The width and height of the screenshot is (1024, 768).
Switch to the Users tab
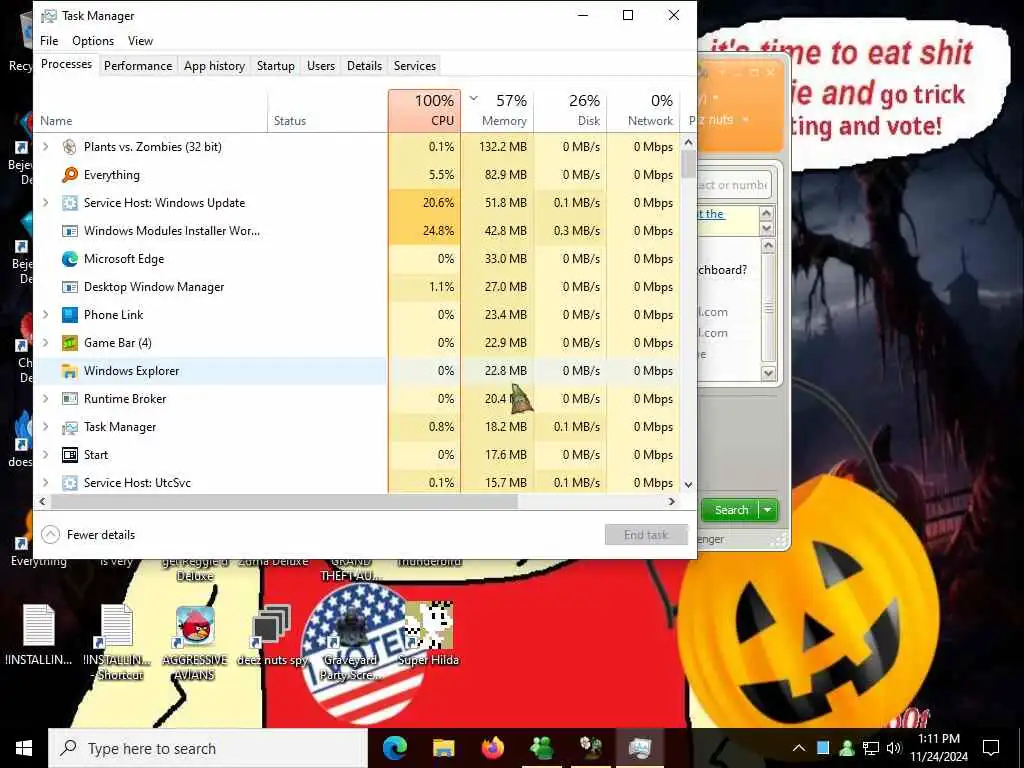point(321,66)
